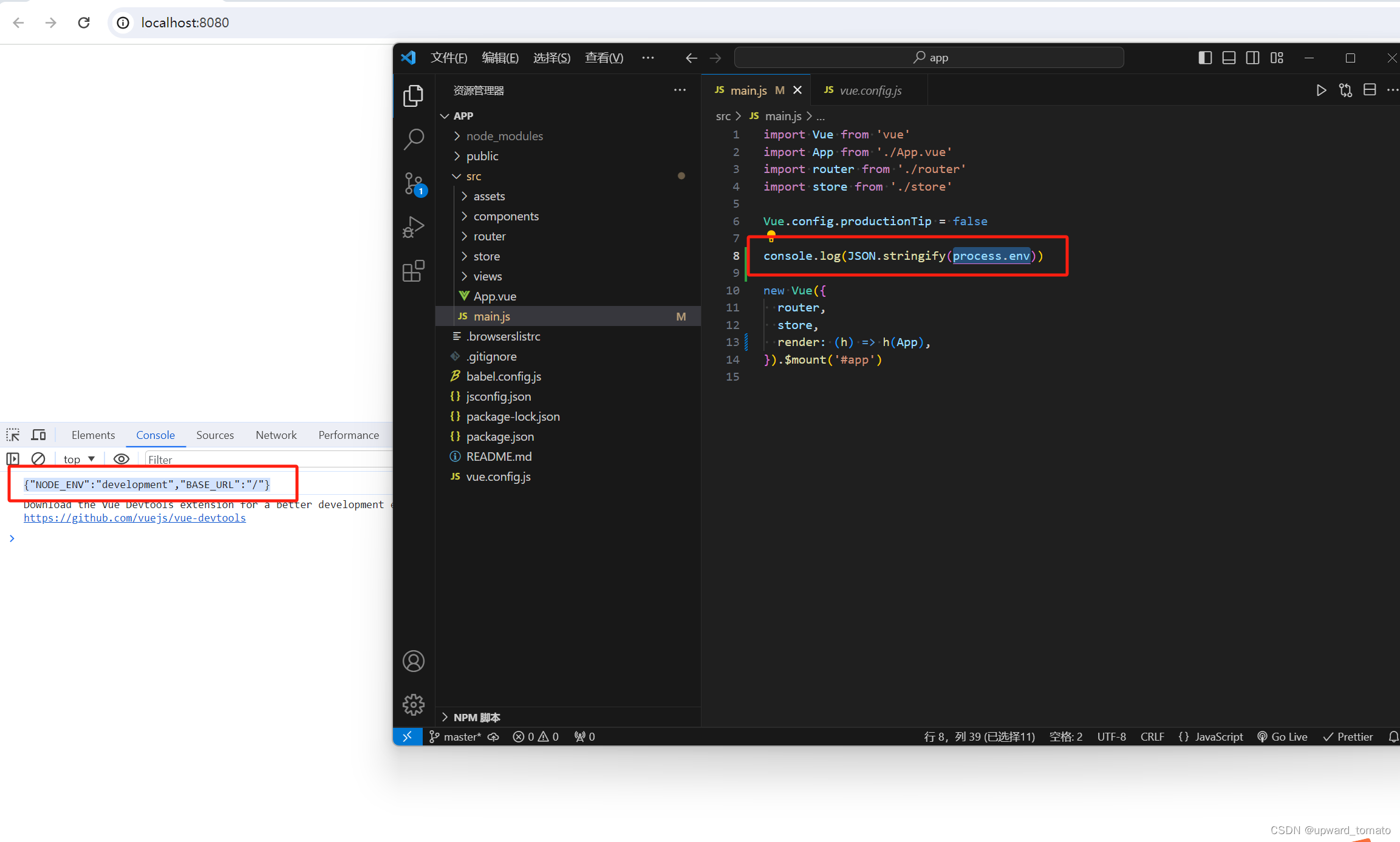Viewport: 1400px width, 842px height.
Task: Switch to the vue.config.js tab
Action: (870, 90)
